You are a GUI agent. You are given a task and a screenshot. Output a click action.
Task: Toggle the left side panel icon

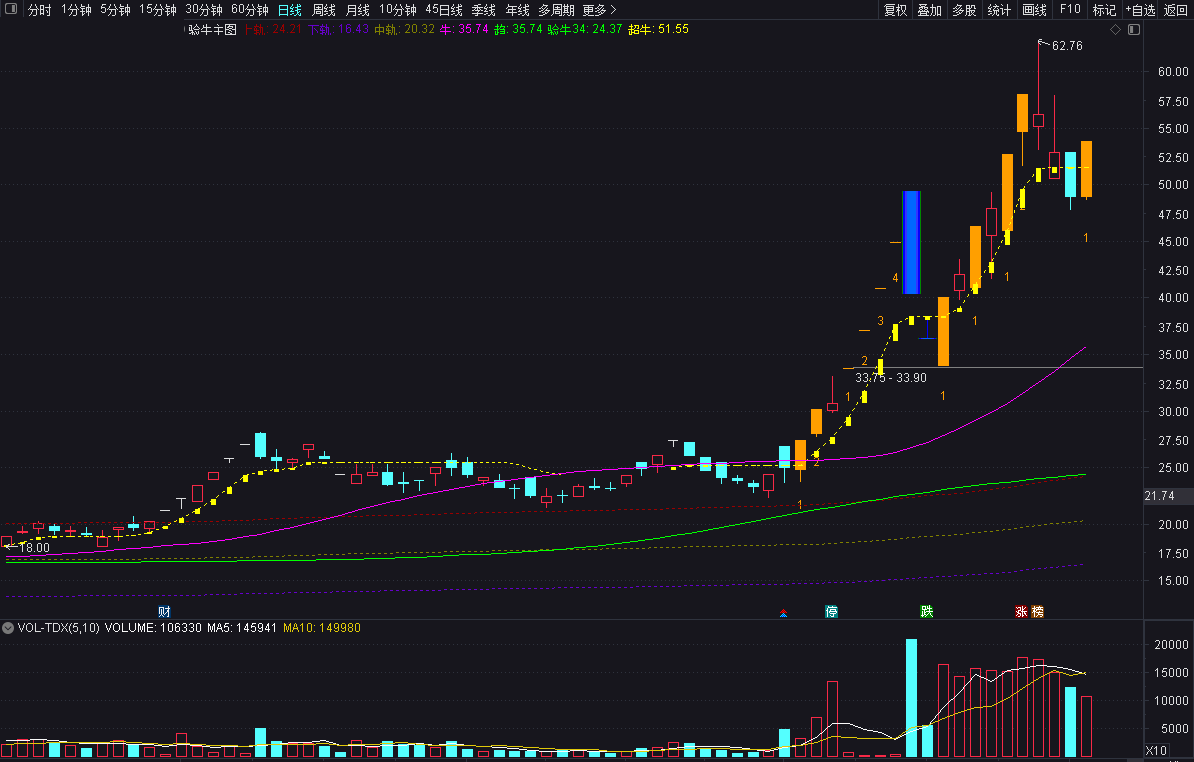pos(11,9)
